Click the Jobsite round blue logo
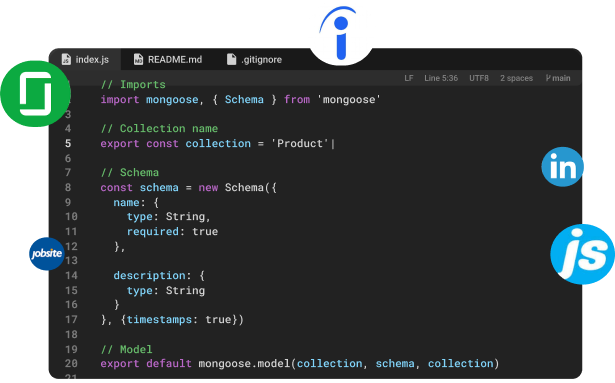The width and height of the screenshot is (615, 383). pos(47,254)
